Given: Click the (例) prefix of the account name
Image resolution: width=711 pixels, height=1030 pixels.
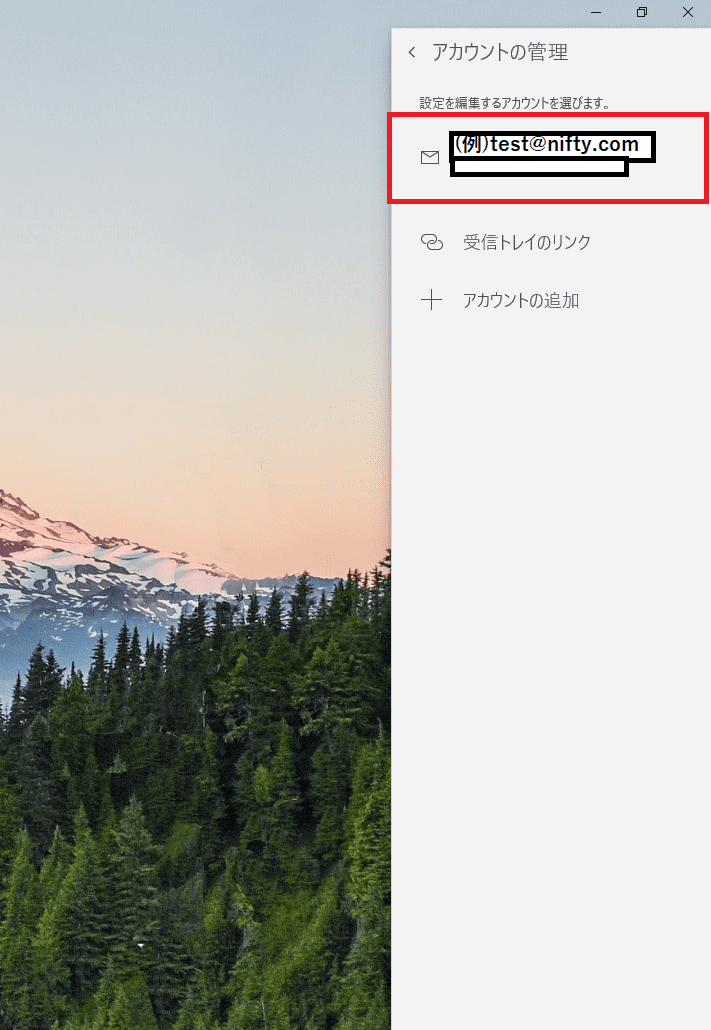Looking at the screenshot, I should click(x=471, y=144).
